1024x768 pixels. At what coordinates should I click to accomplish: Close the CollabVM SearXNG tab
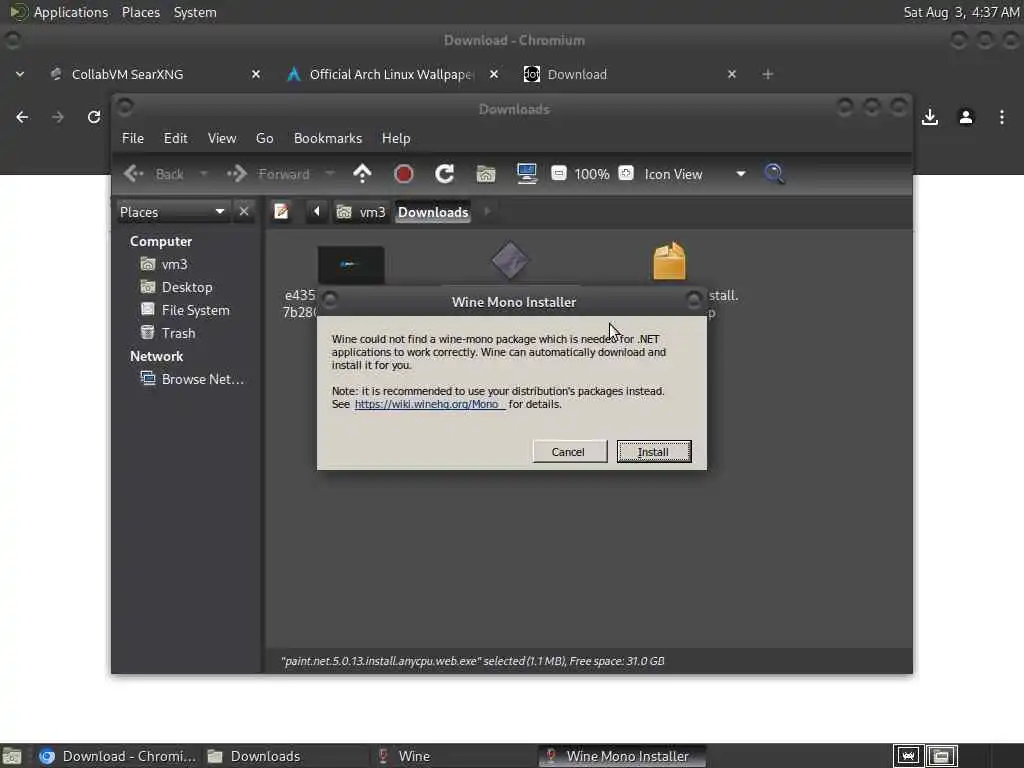(256, 74)
